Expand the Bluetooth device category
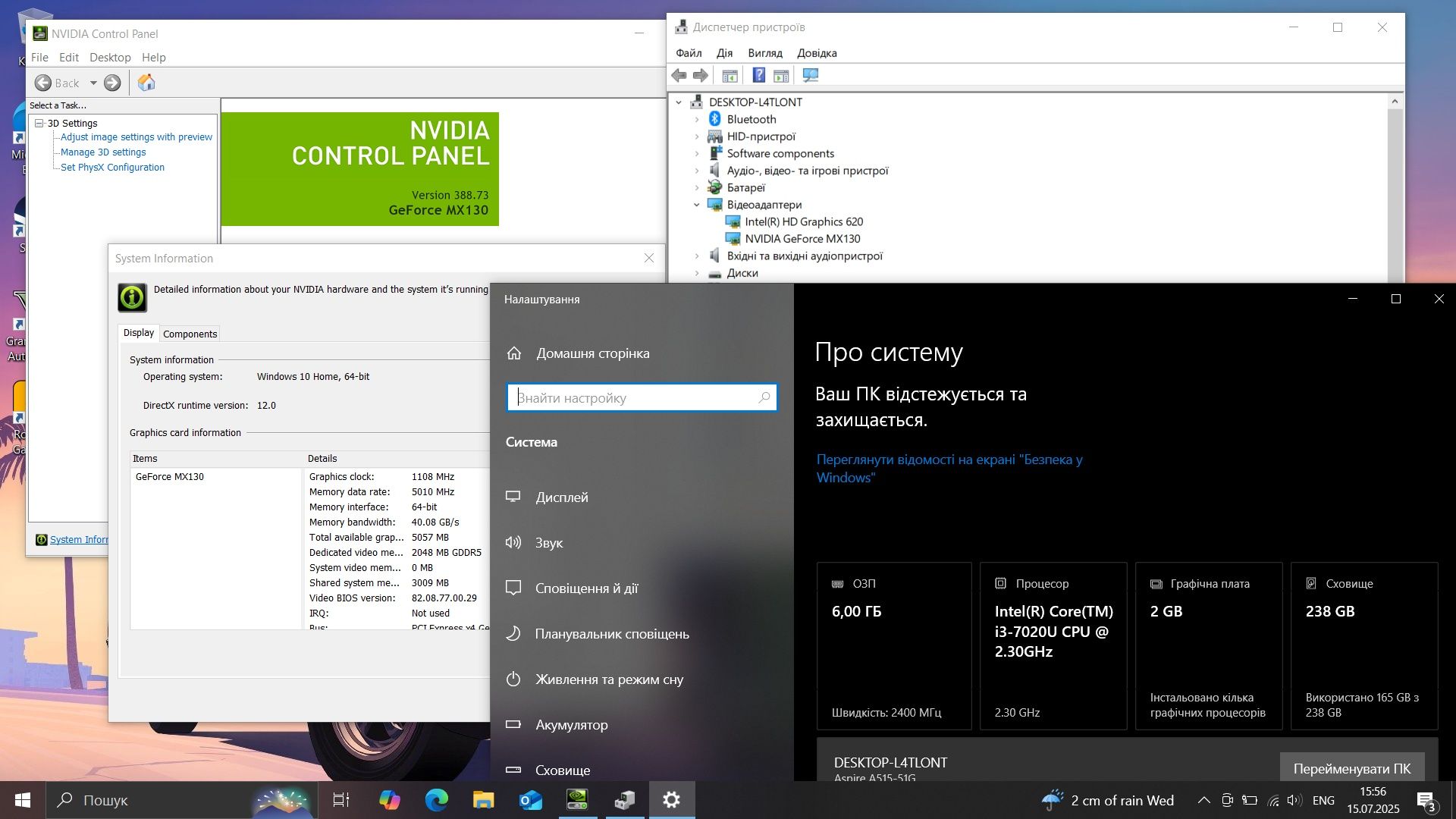Image resolution: width=1456 pixels, height=819 pixels. [697, 119]
